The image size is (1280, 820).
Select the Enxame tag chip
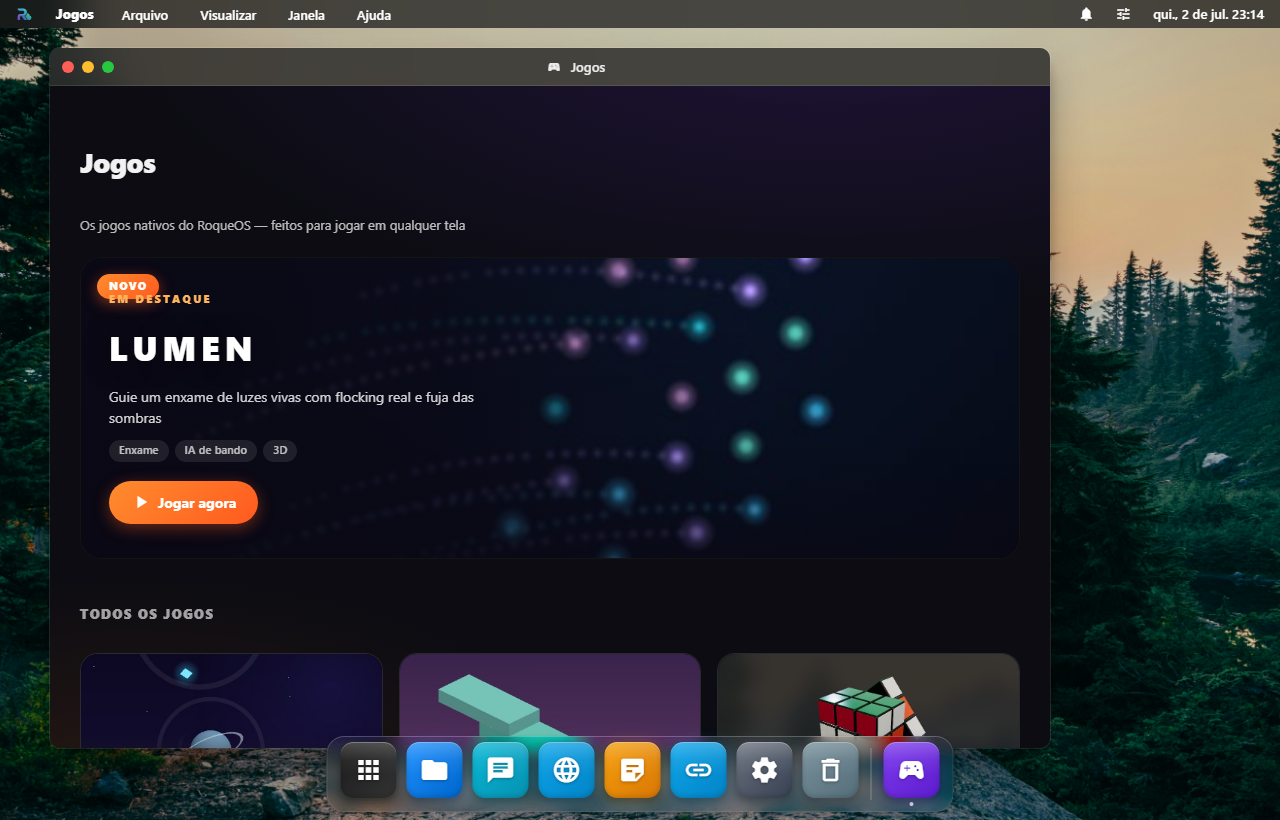(139, 450)
